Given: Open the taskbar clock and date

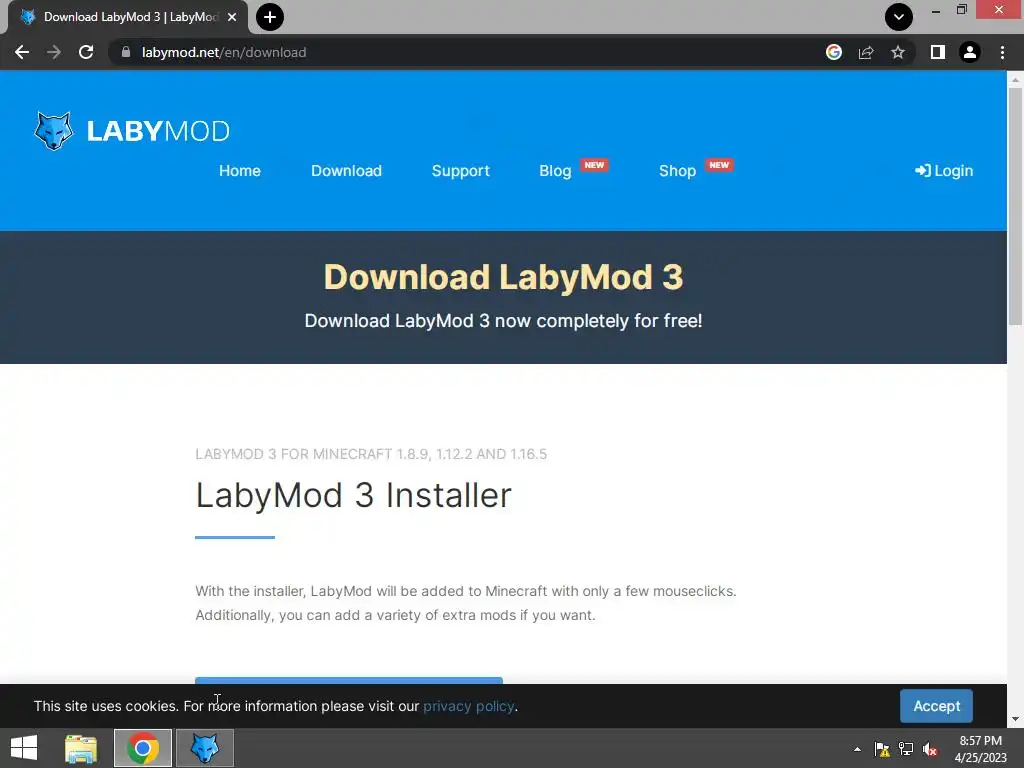Looking at the screenshot, I should tap(981, 749).
